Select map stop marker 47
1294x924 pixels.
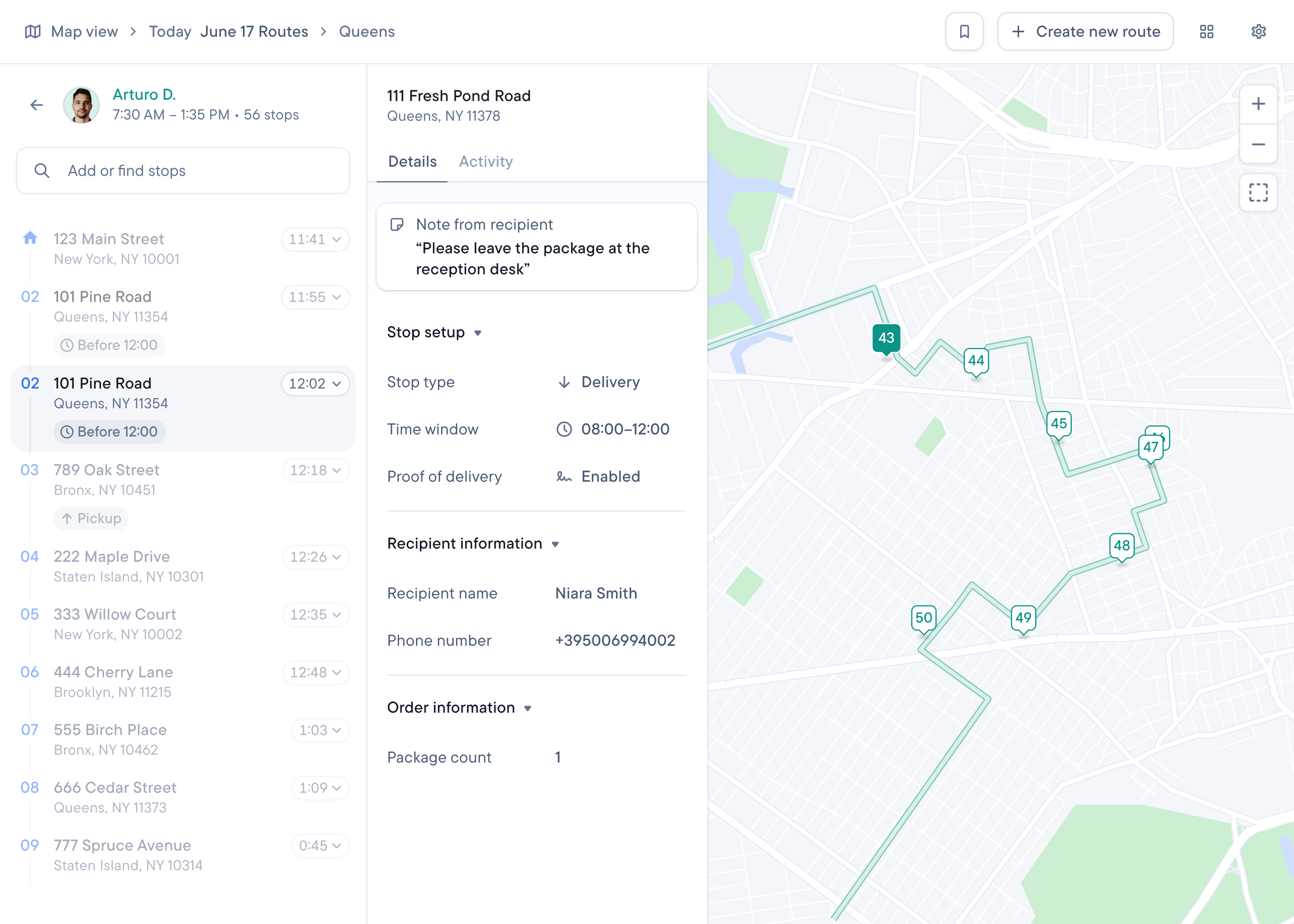click(x=1151, y=448)
